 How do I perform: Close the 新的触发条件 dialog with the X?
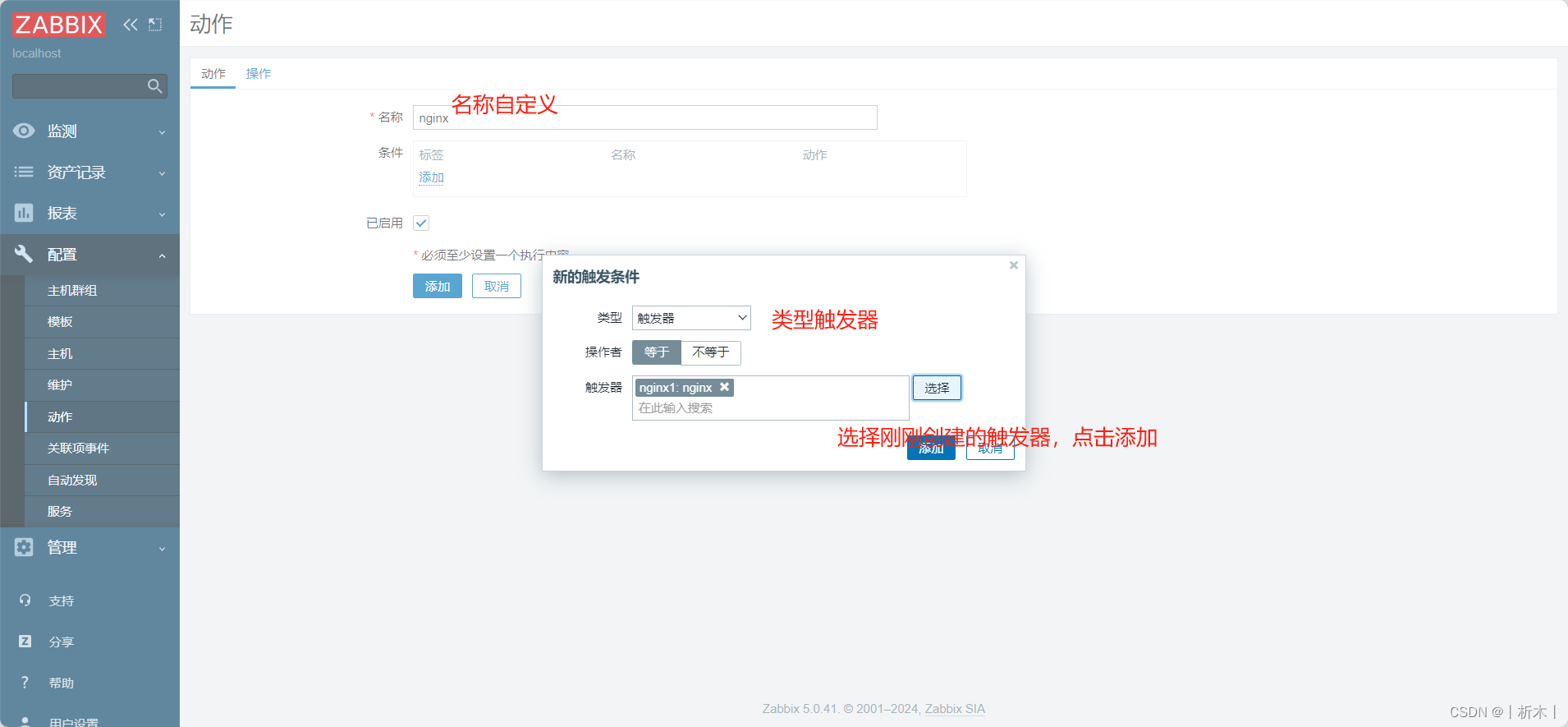[x=1014, y=265]
